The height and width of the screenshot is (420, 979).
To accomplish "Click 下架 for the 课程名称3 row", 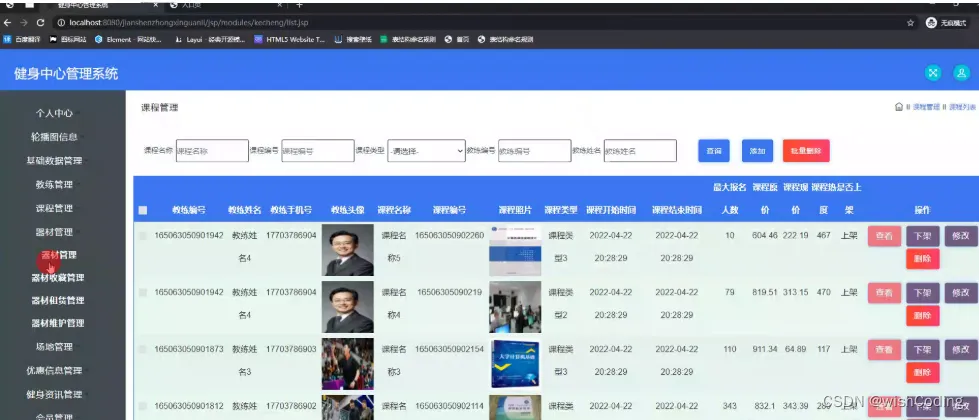I will [923, 349].
